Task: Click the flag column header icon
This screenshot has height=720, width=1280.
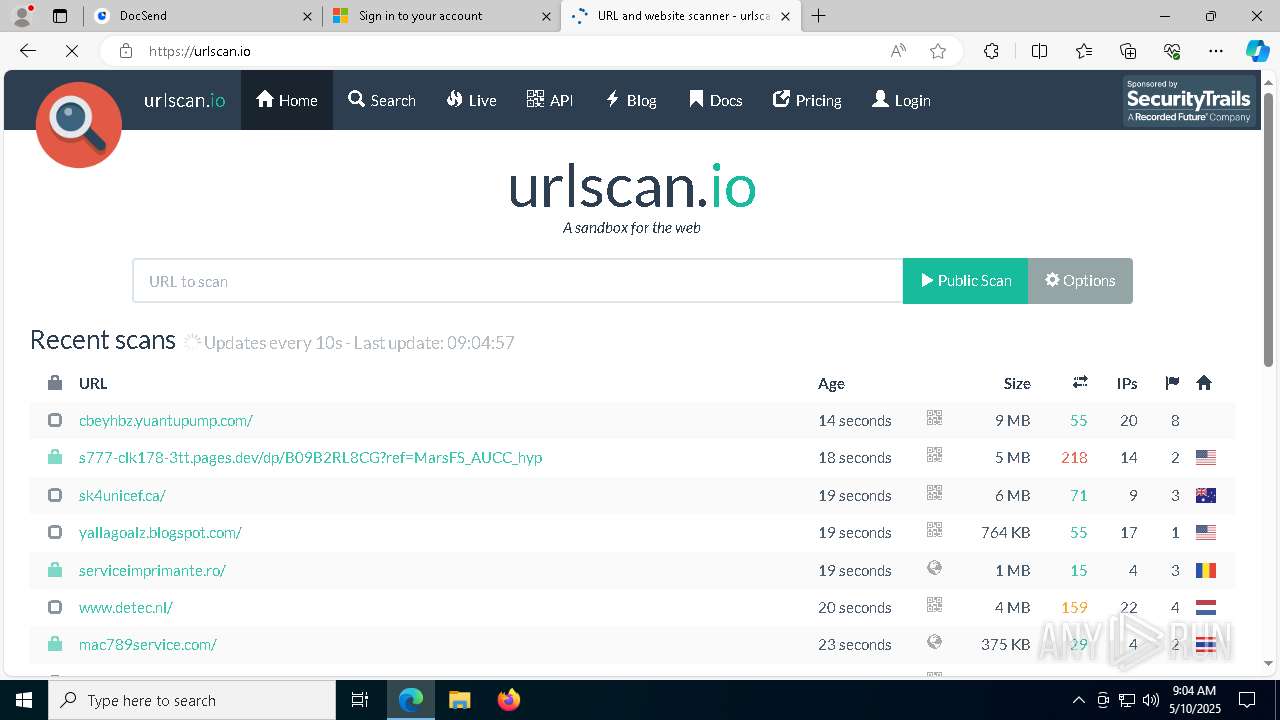Action: point(1172,383)
